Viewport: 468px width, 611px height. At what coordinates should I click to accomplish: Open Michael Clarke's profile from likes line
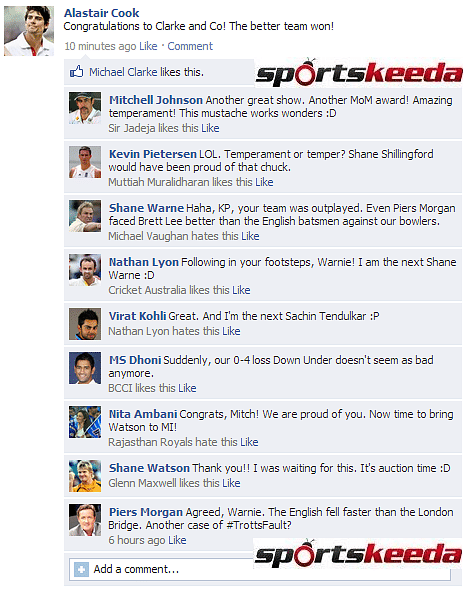click(123, 72)
